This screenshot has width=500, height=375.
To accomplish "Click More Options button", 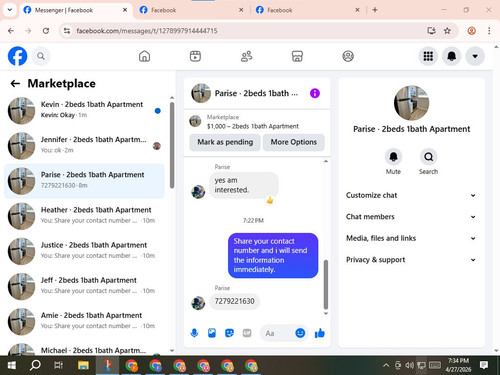I will [294, 142].
